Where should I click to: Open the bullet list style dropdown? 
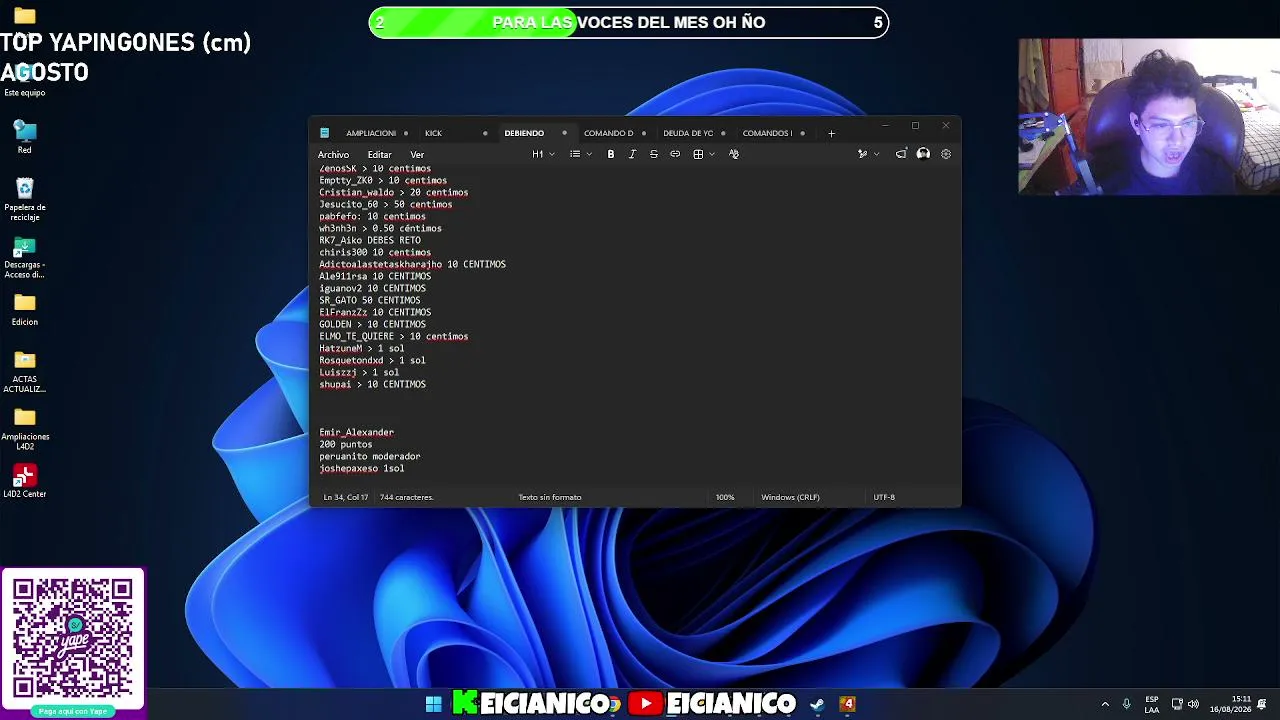tap(580, 154)
